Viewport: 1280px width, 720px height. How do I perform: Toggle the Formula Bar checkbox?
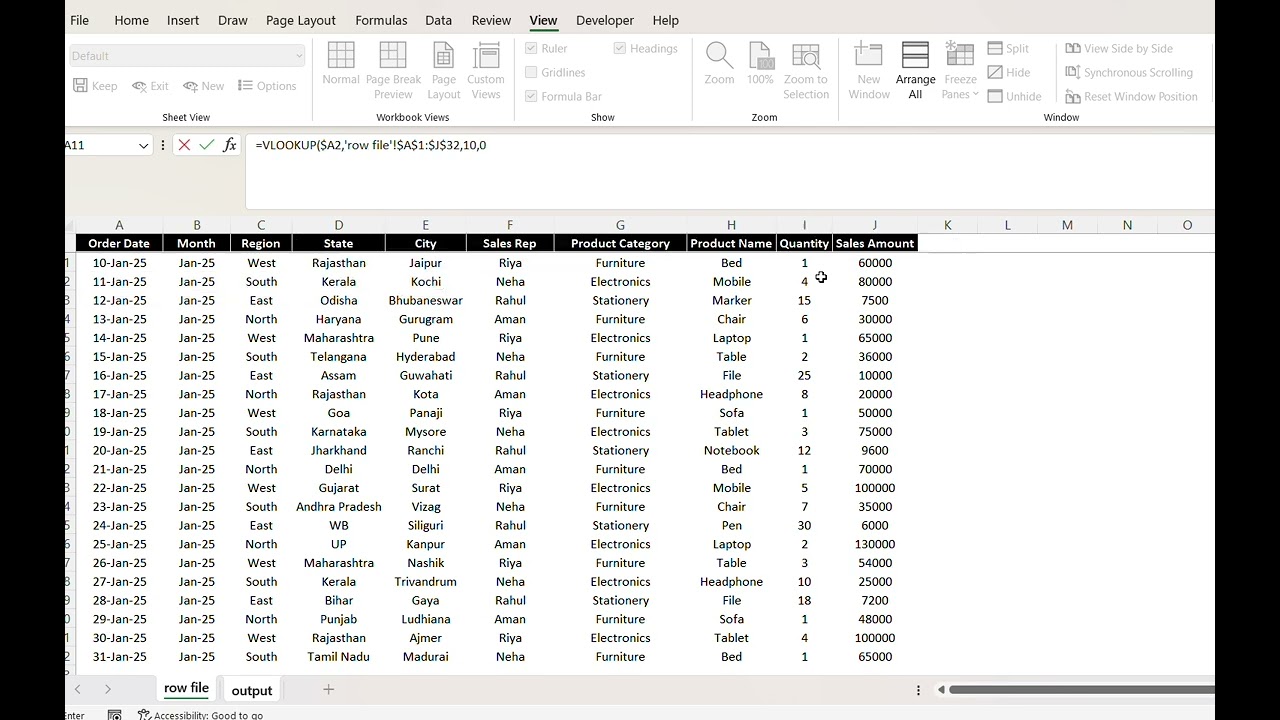click(x=531, y=96)
